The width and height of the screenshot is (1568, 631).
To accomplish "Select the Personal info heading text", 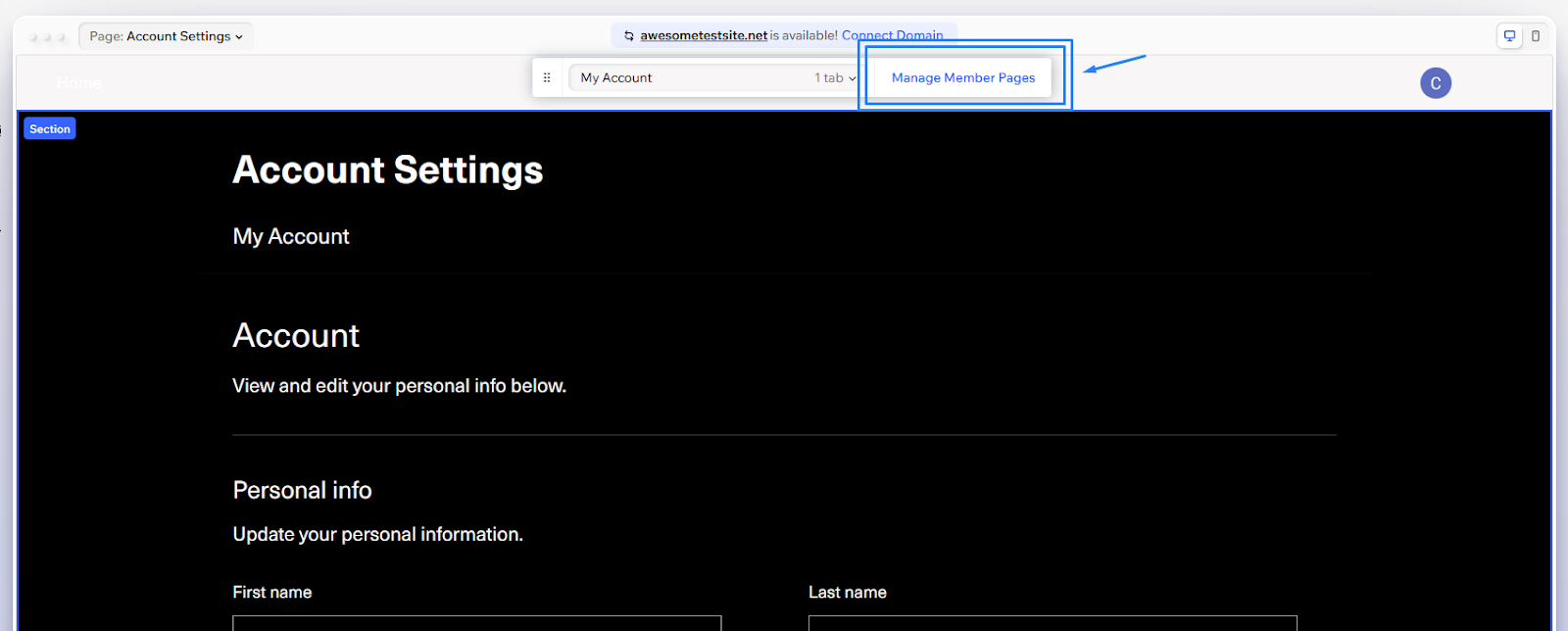I will coord(302,490).
